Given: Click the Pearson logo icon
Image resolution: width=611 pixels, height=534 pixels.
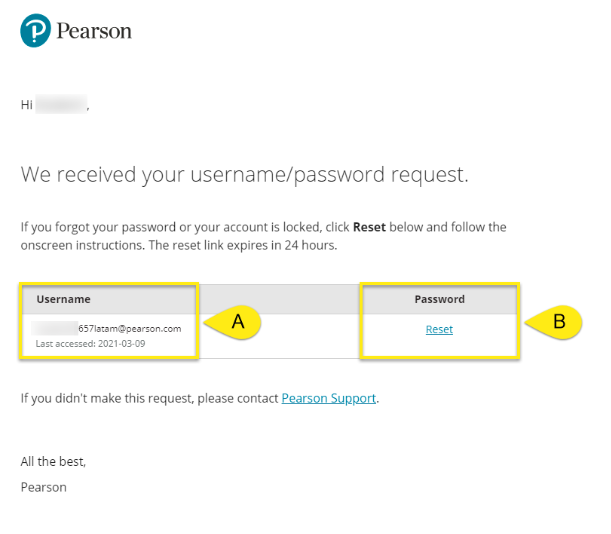Looking at the screenshot, I should (35, 30).
